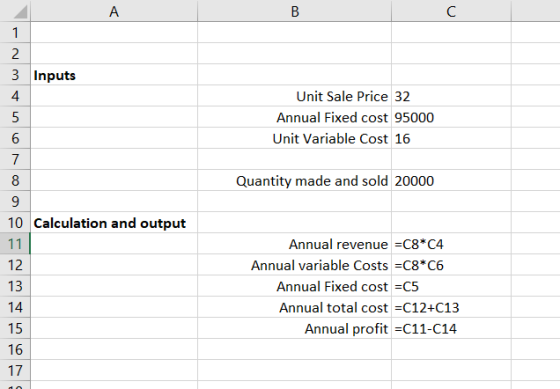Click the quantity value 20000 cell
The height and width of the screenshot is (389, 560).
click(x=451, y=180)
